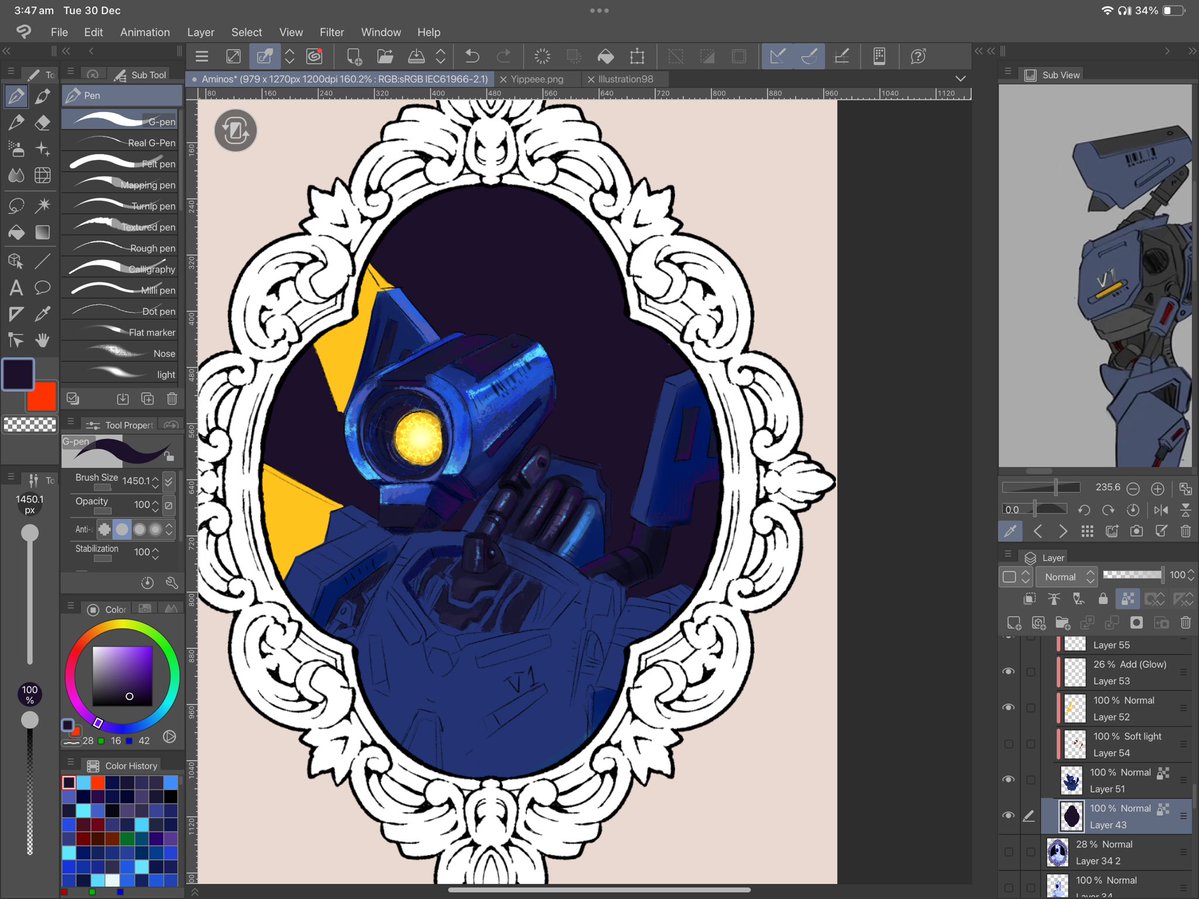Select the main dark purple color swatch

pyautogui.click(x=18, y=374)
